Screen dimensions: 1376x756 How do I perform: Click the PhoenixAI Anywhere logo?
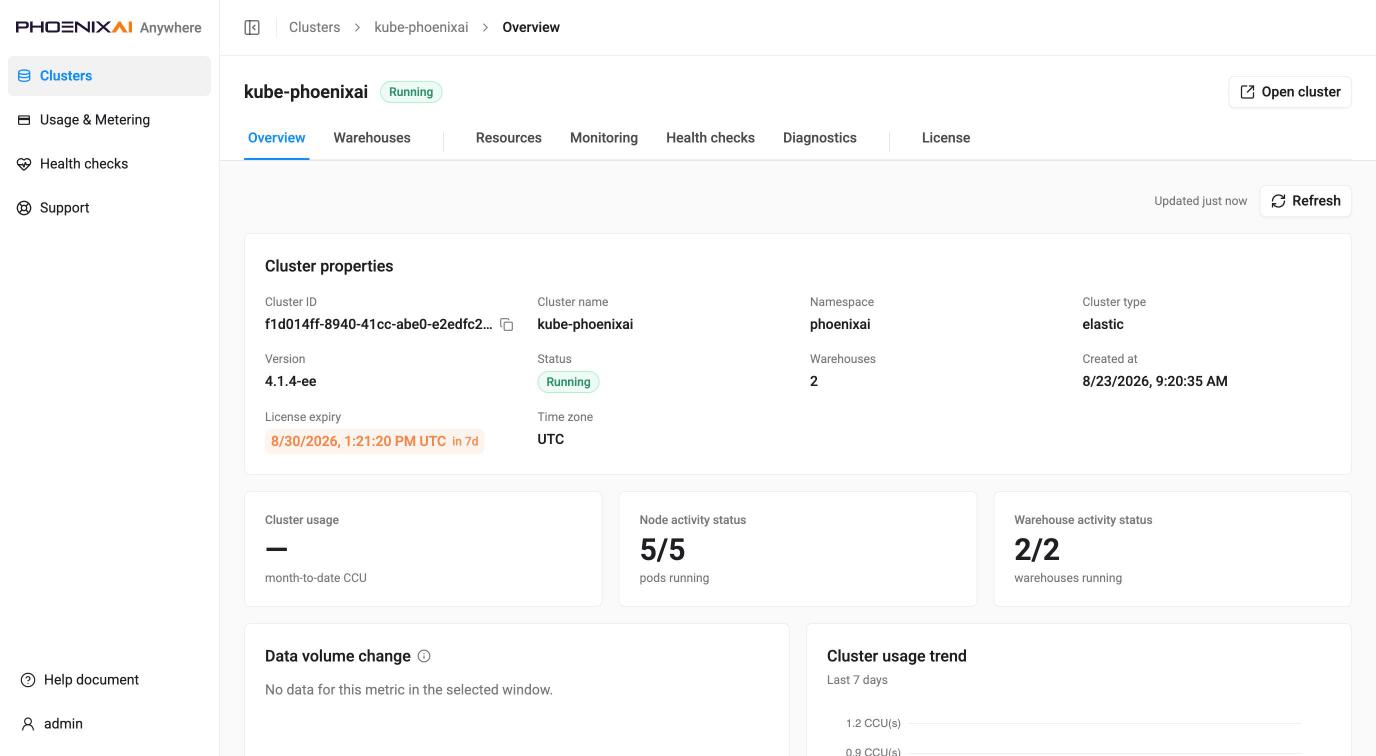tap(109, 27)
